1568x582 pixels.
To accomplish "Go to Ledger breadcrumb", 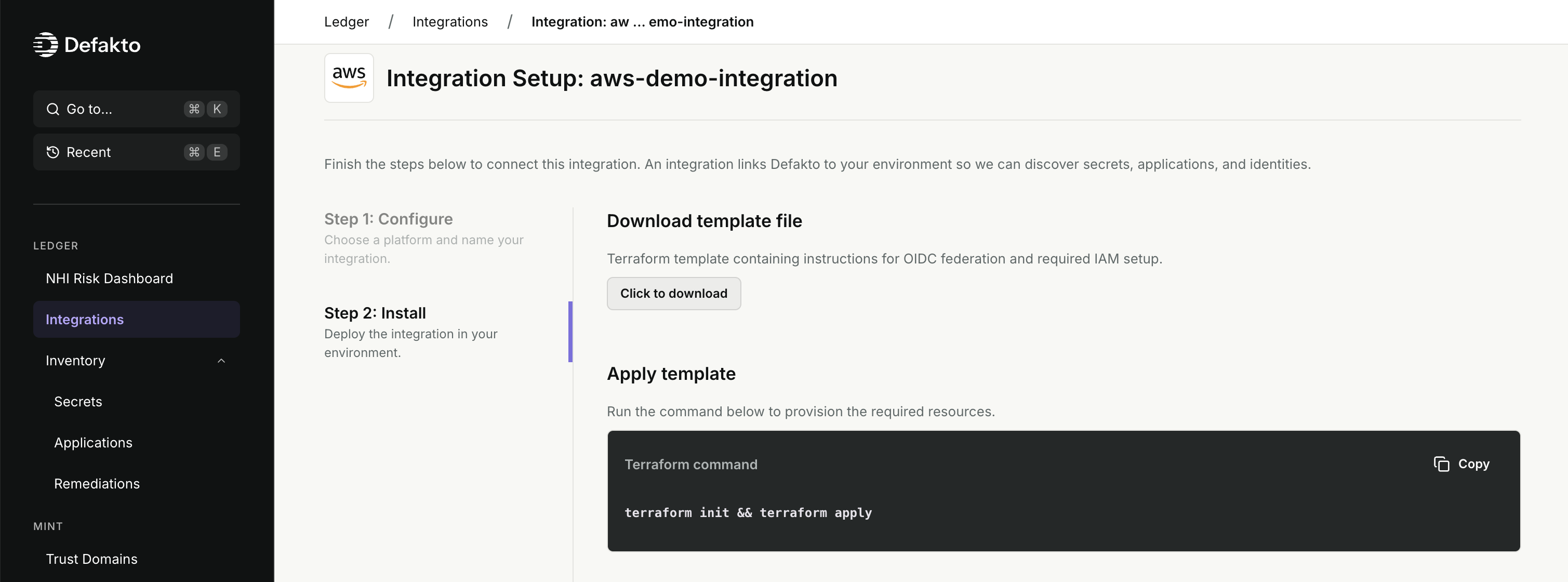I will (347, 22).
